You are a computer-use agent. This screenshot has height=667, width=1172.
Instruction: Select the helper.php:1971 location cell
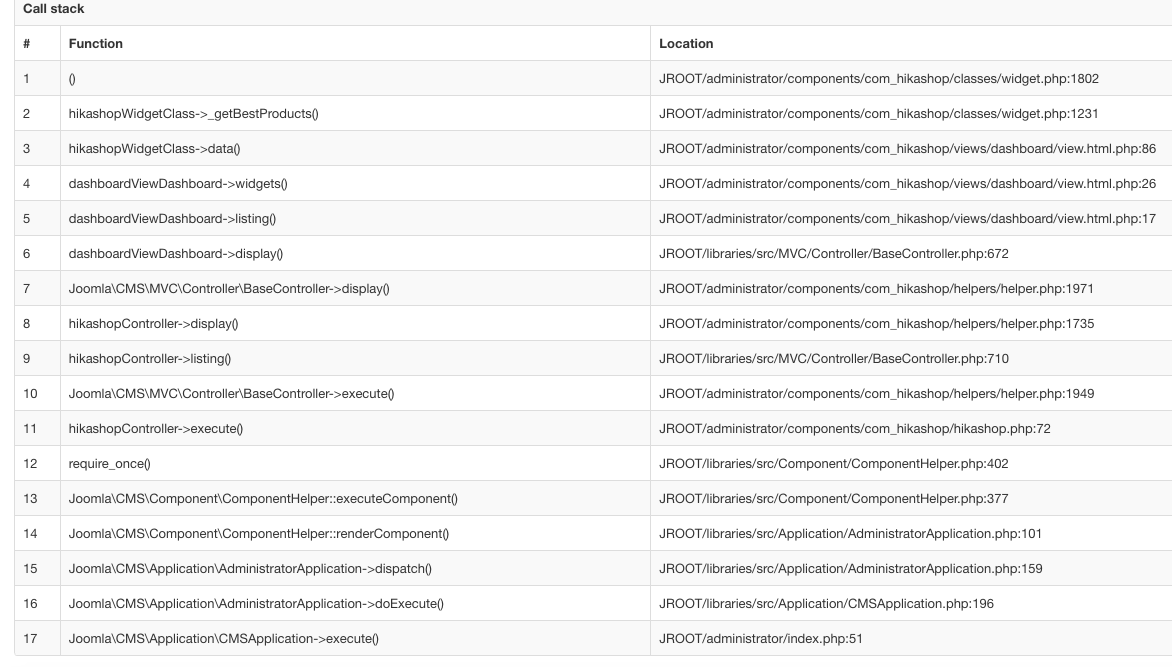click(x=876, y=289)
